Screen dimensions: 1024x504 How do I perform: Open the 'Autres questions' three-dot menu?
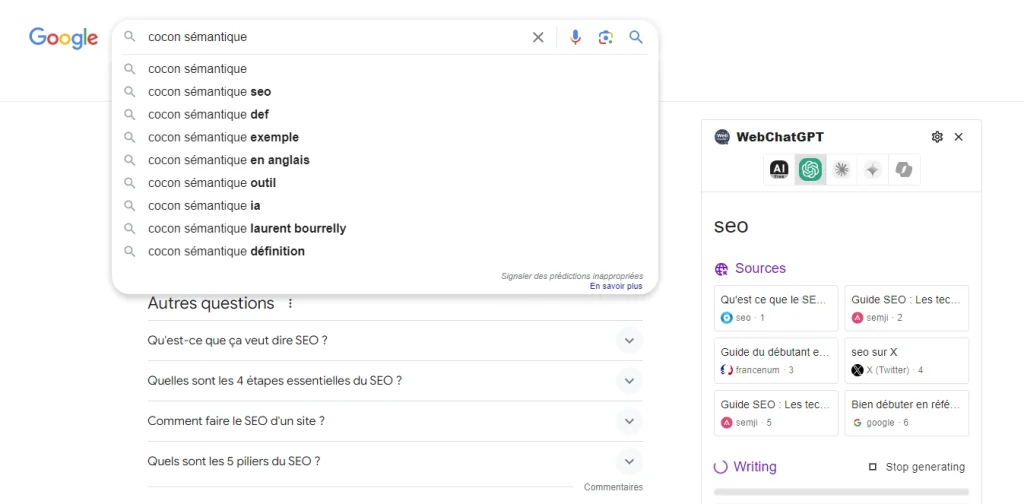coord(291,304)
